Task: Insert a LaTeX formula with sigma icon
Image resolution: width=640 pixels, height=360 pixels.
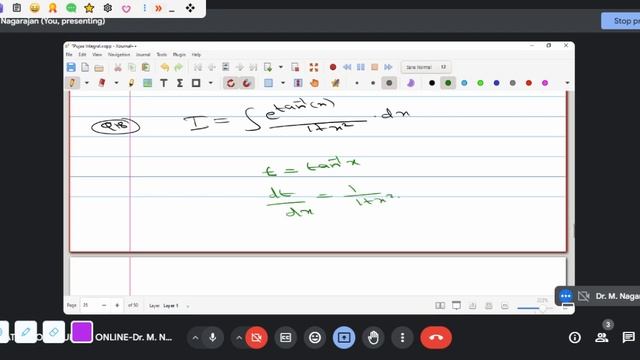Action: click(180, 83)
